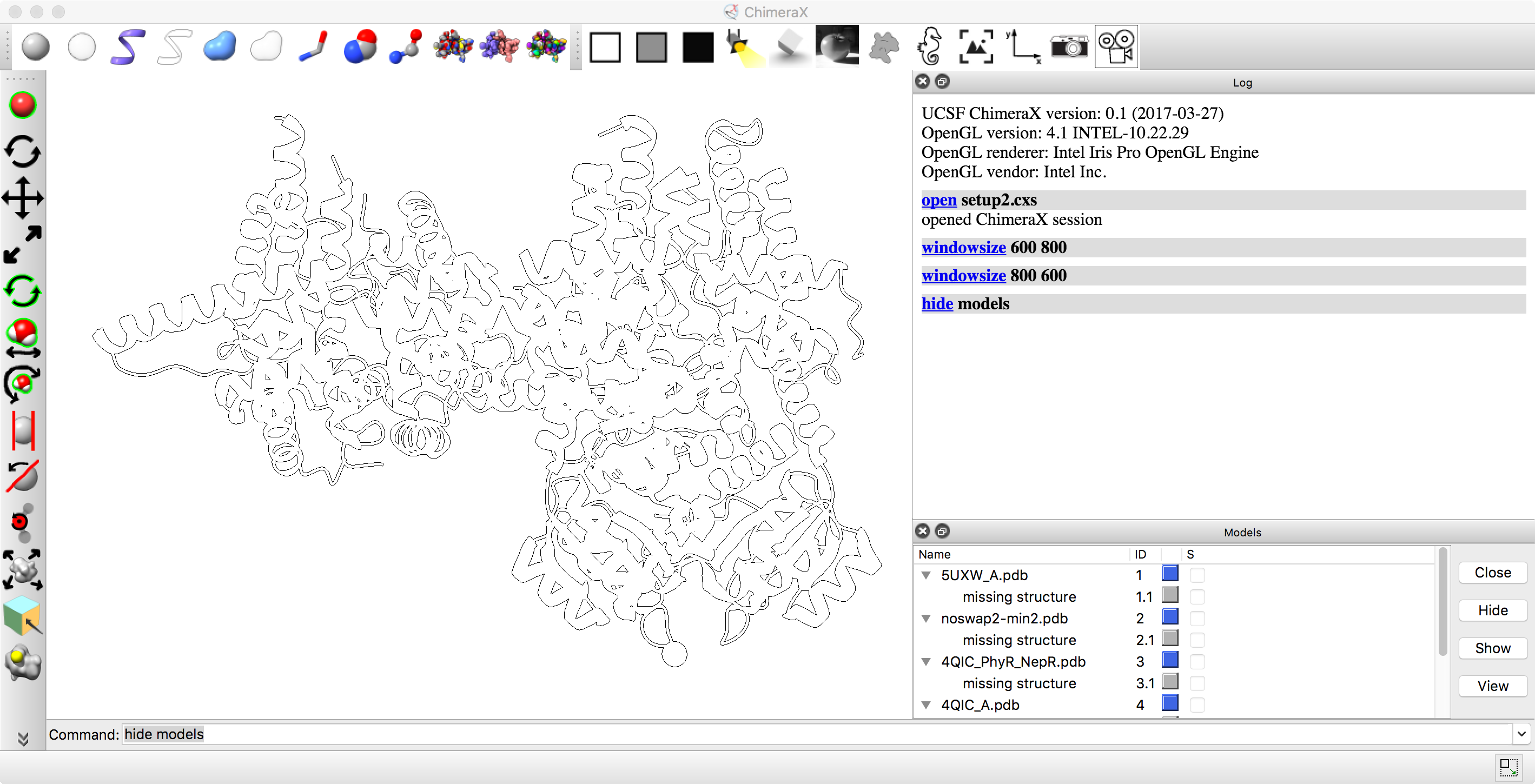Toggle select checkbox for 5UXW_A.pdb
Viewport: 1535px width, 784px height.
coord(1196,575)
